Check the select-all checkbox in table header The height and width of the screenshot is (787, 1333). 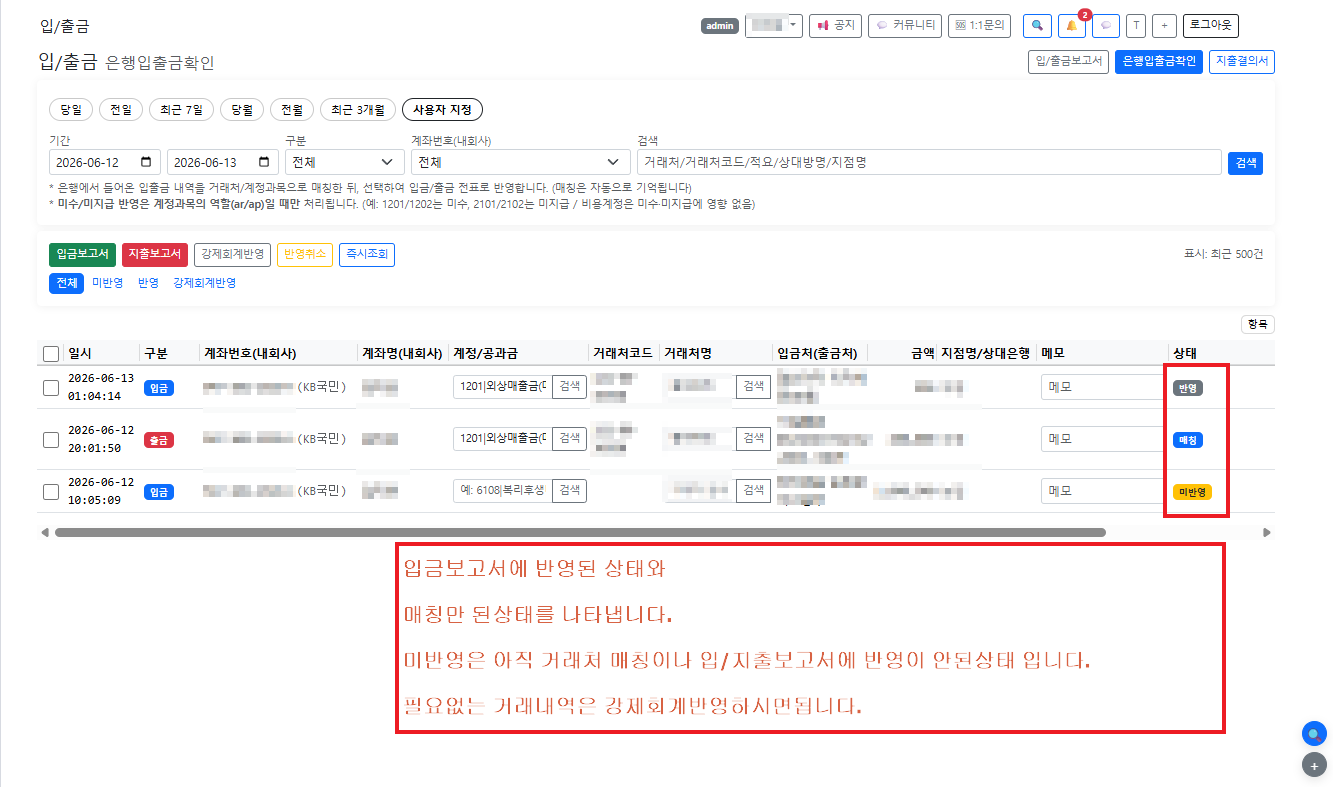[x=51, y=353]
